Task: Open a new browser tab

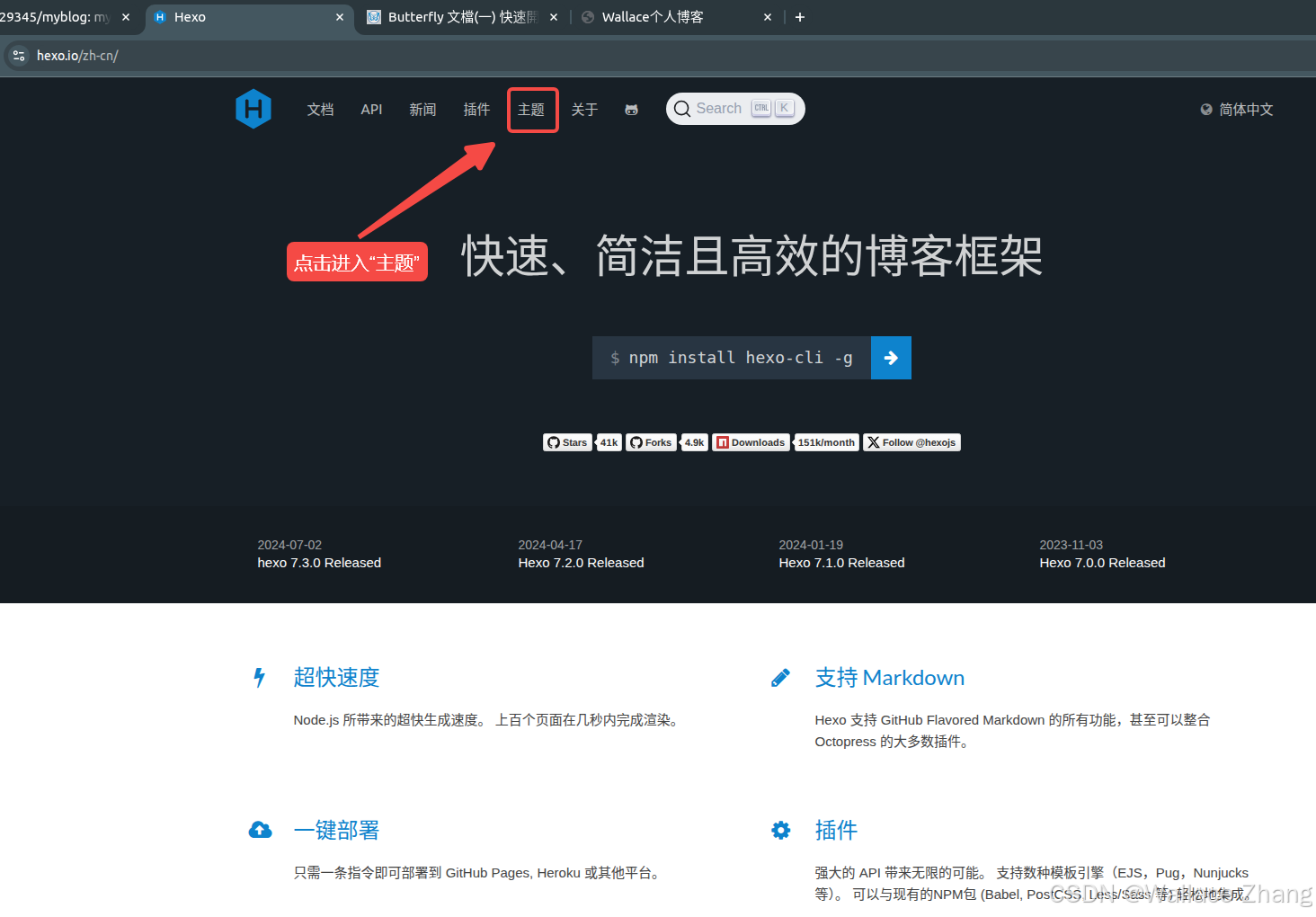Action: [x=800, y=17]
